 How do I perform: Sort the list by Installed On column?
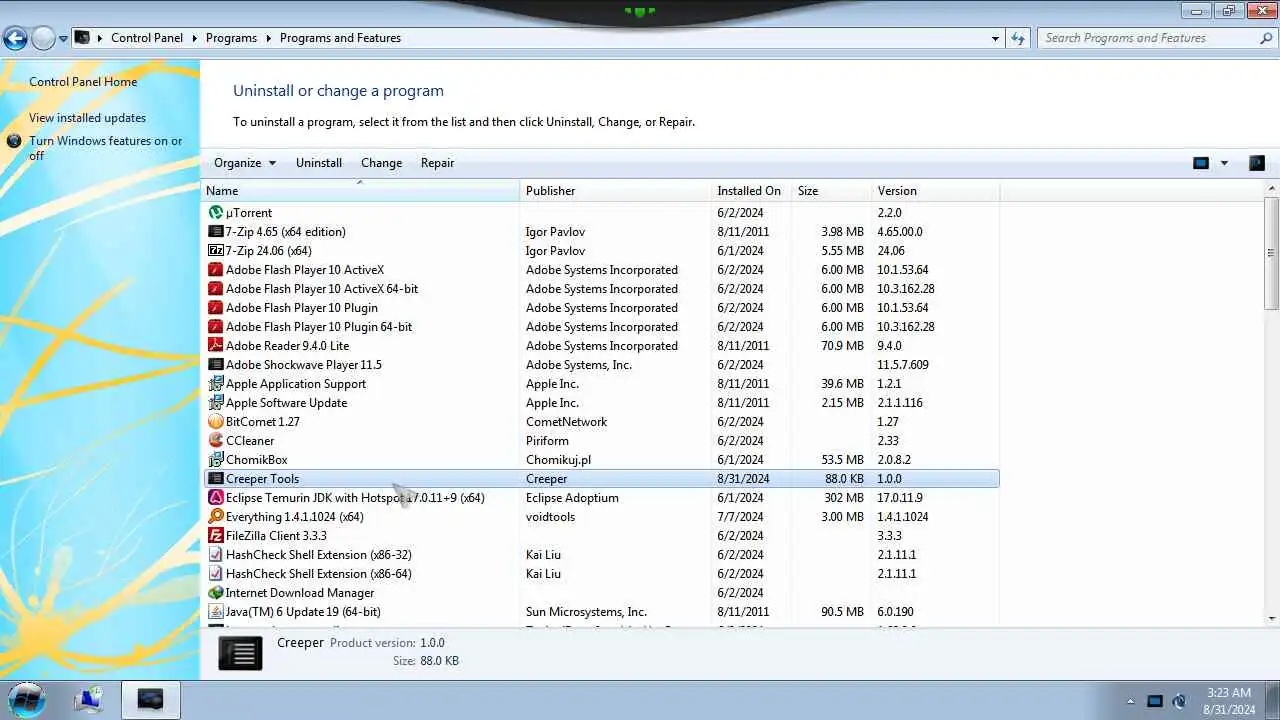point(751,190)
